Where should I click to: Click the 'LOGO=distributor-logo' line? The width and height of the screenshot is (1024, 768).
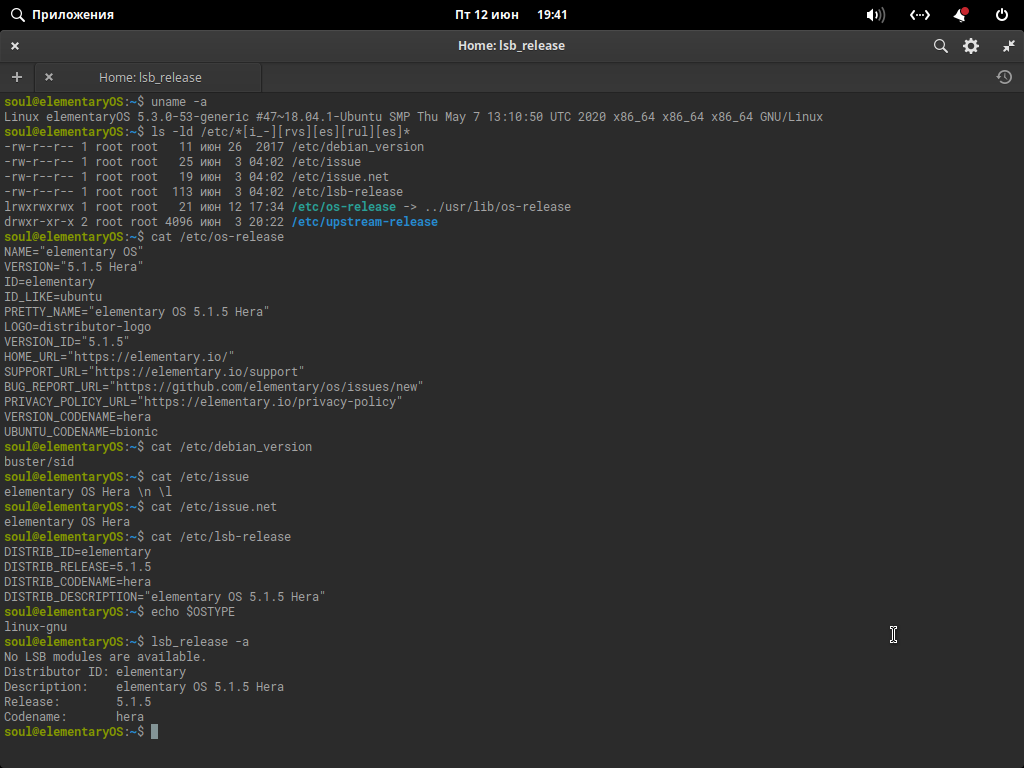point(77,327)
